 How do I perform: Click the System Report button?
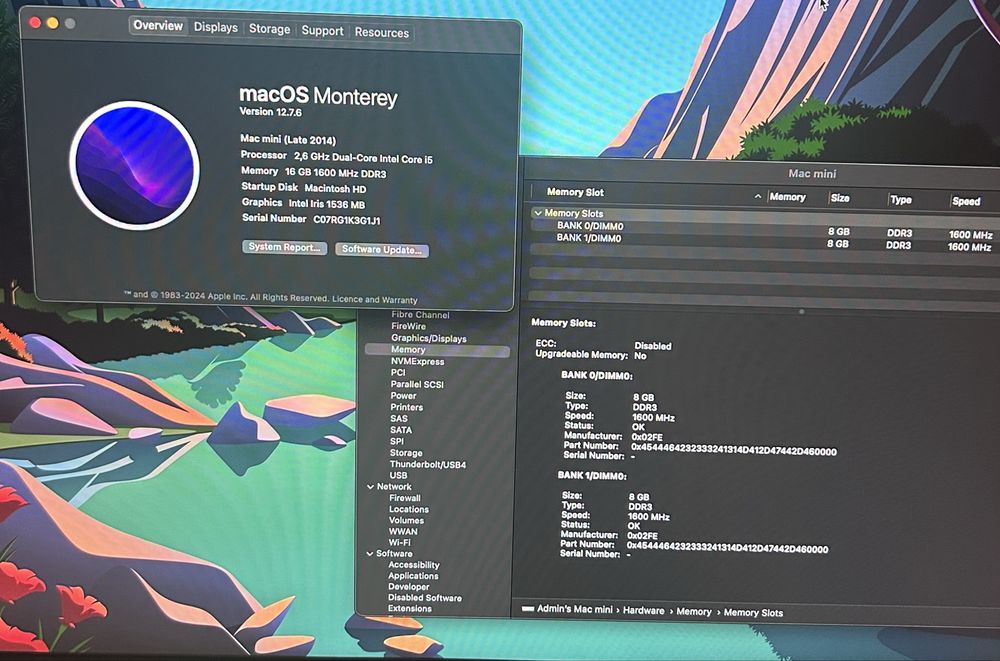[x=284, y=248]
